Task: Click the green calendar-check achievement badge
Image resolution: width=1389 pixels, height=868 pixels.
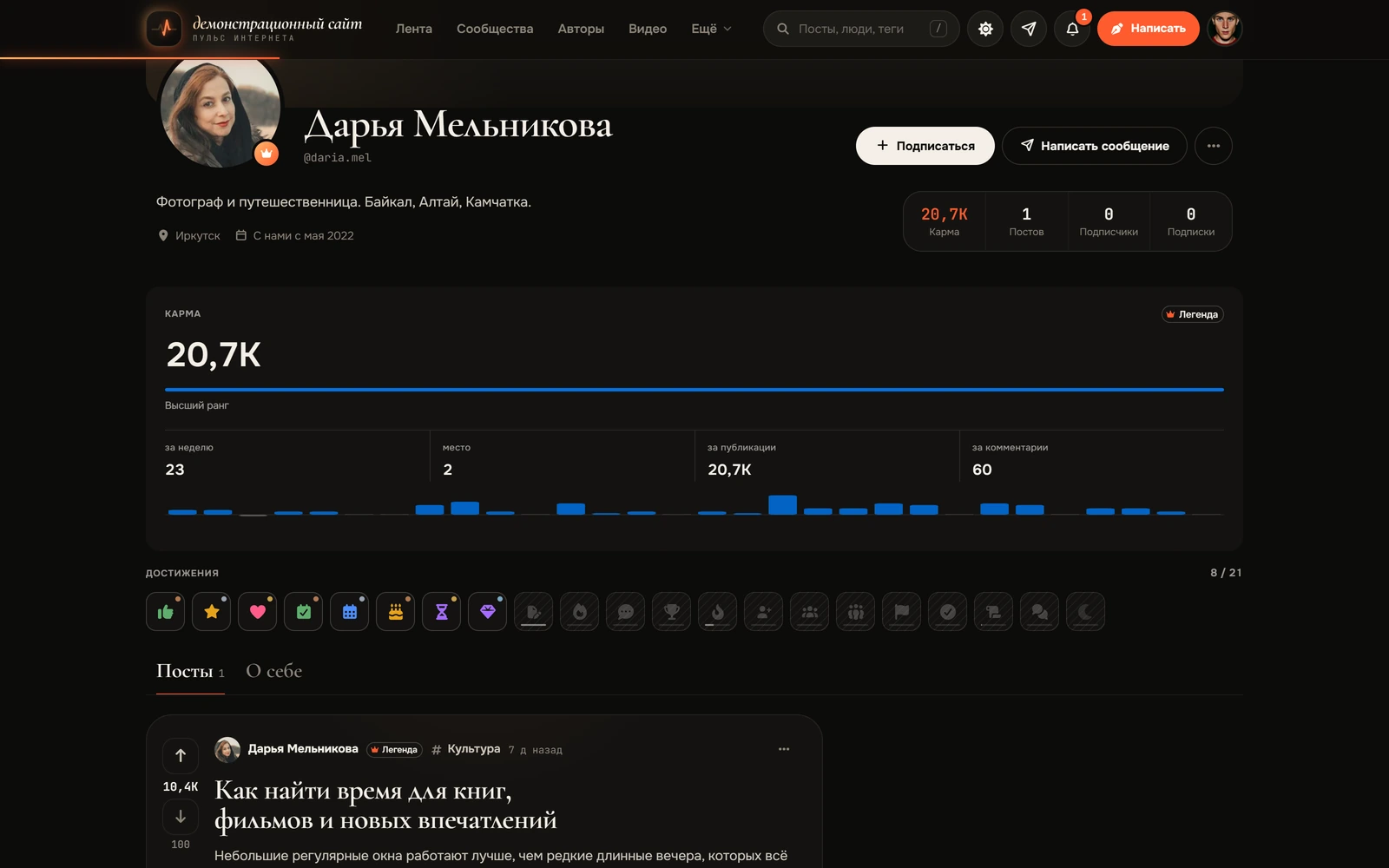Action: (303, 612)
